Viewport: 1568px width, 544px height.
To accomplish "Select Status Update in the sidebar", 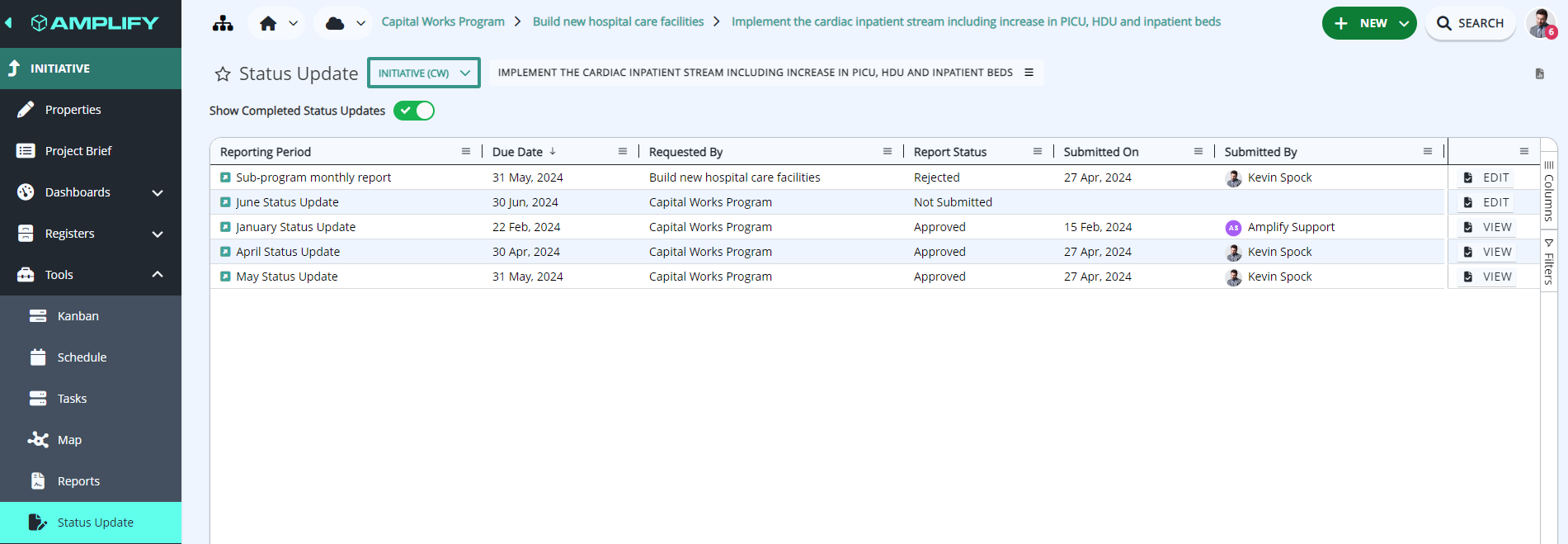I will [91, 523].
